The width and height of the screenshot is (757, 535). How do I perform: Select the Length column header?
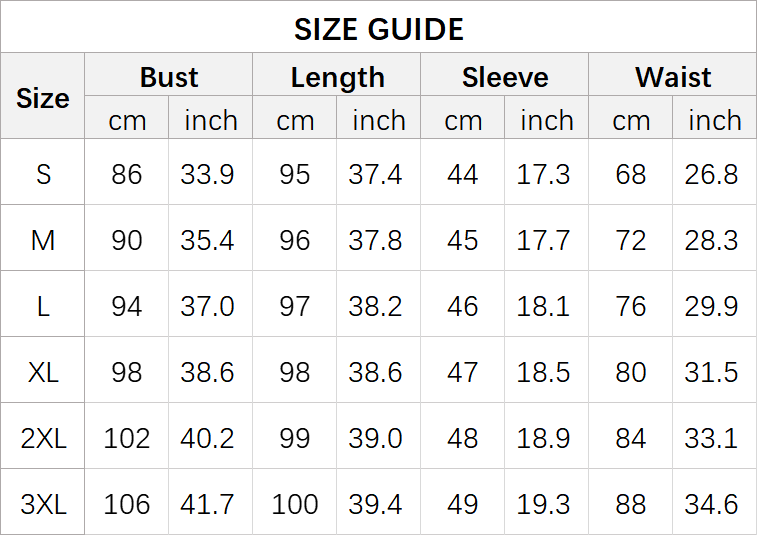[x=337, y=77]
